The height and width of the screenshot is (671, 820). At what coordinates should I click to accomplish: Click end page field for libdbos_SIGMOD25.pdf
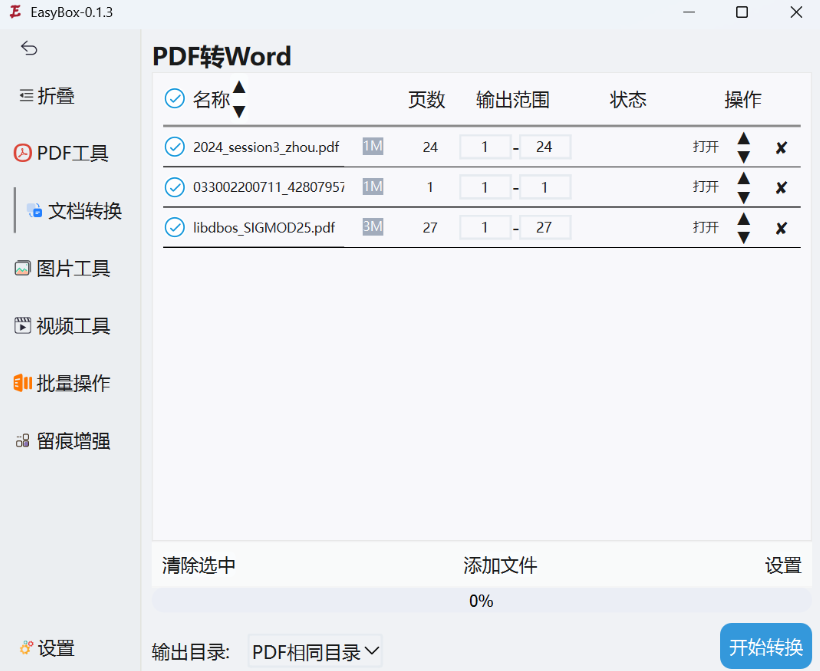pyautogui.click(x=545, y=227)
